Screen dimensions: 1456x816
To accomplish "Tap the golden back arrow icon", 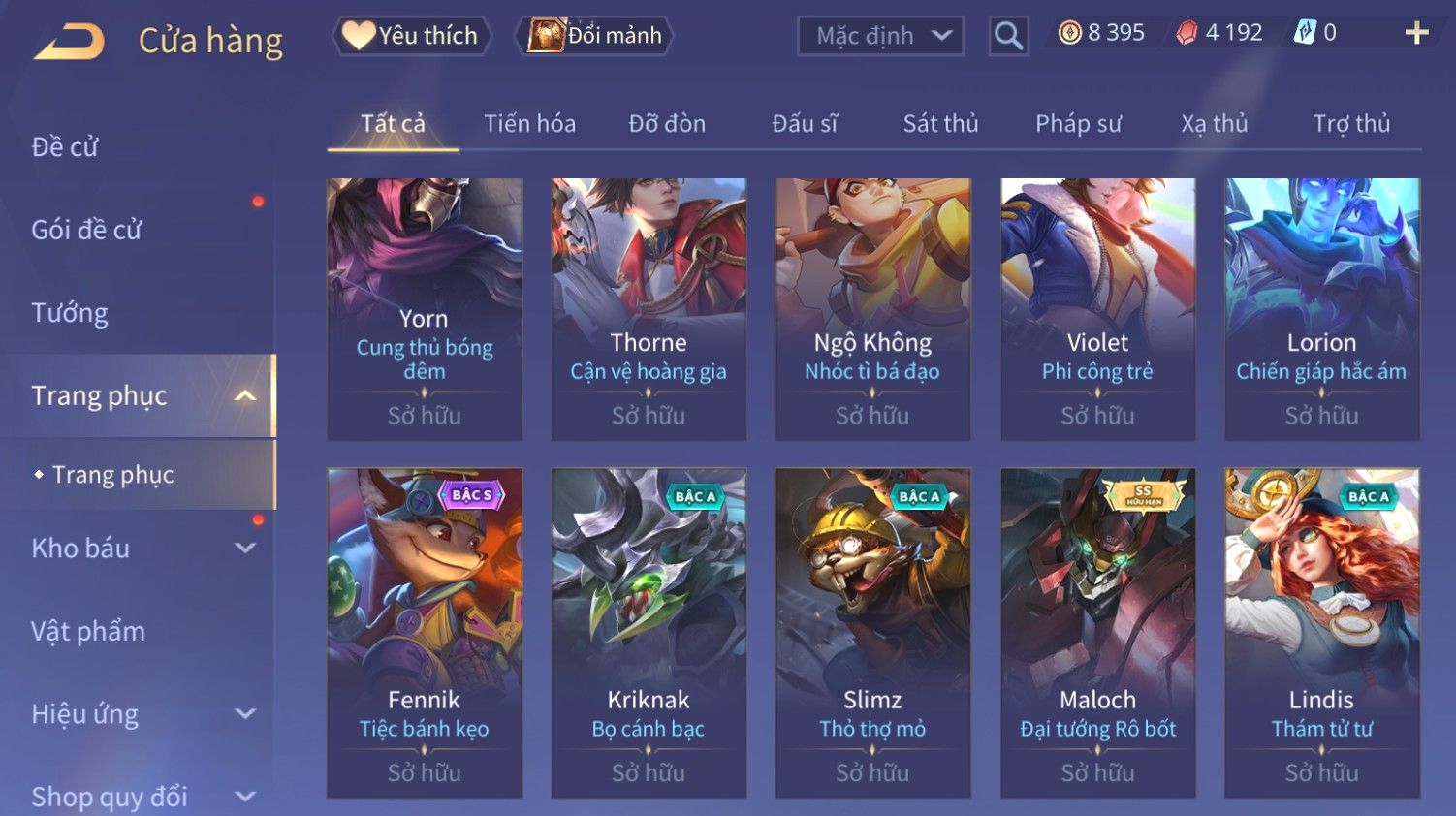I will pos(69,43).
